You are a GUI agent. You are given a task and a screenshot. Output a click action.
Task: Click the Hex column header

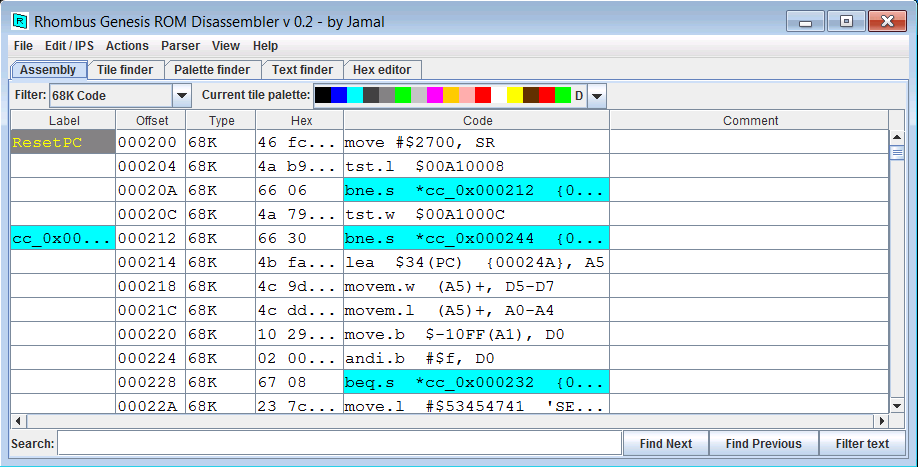pyautogui.click(x=300, y=121)
